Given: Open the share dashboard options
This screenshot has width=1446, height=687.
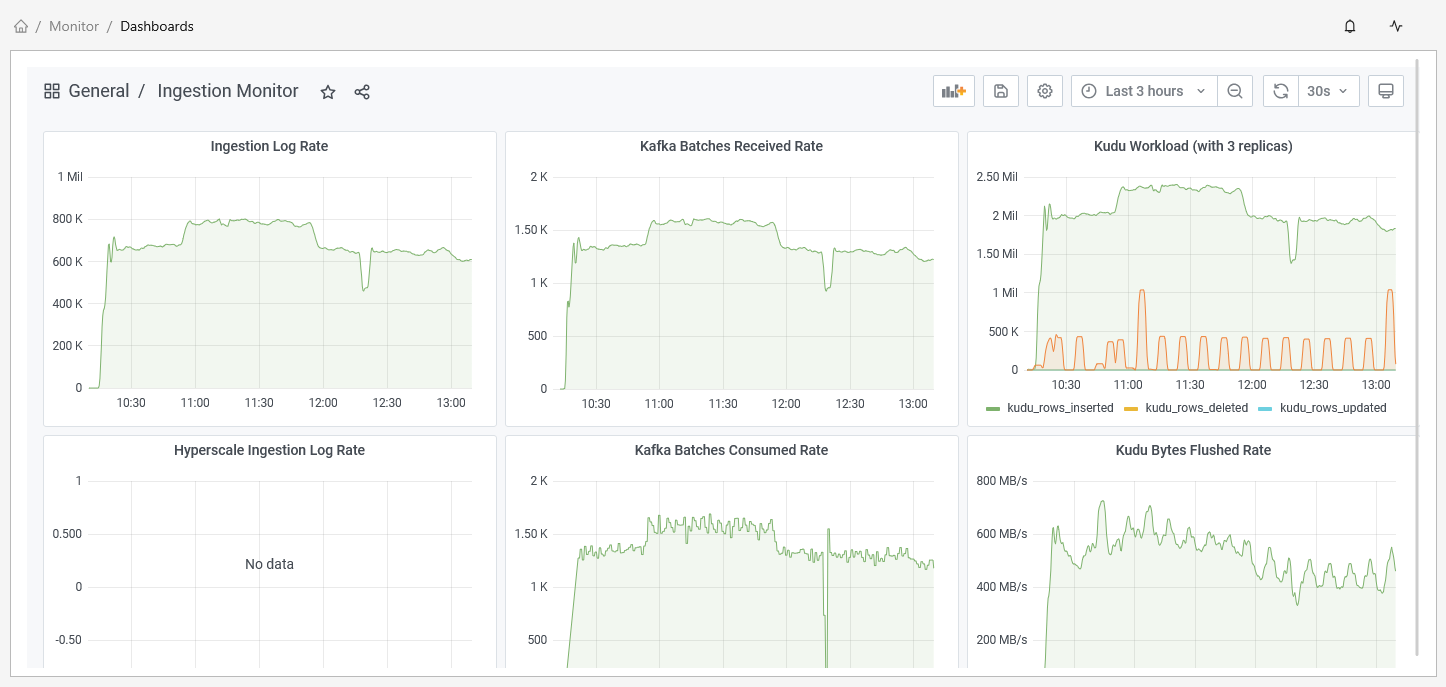Looking at the screenshot, I should pyautogui.click(x=361, y=91).
